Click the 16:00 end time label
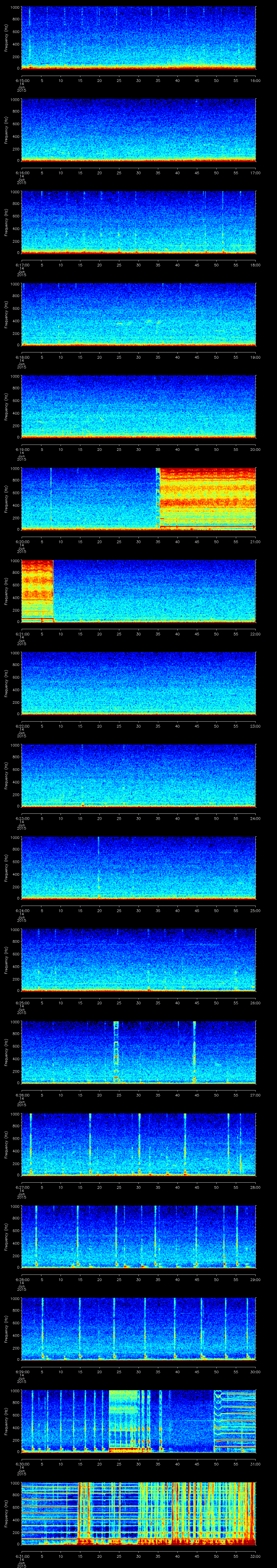The width and height of the screenshot is (277, 1568). 256,80
